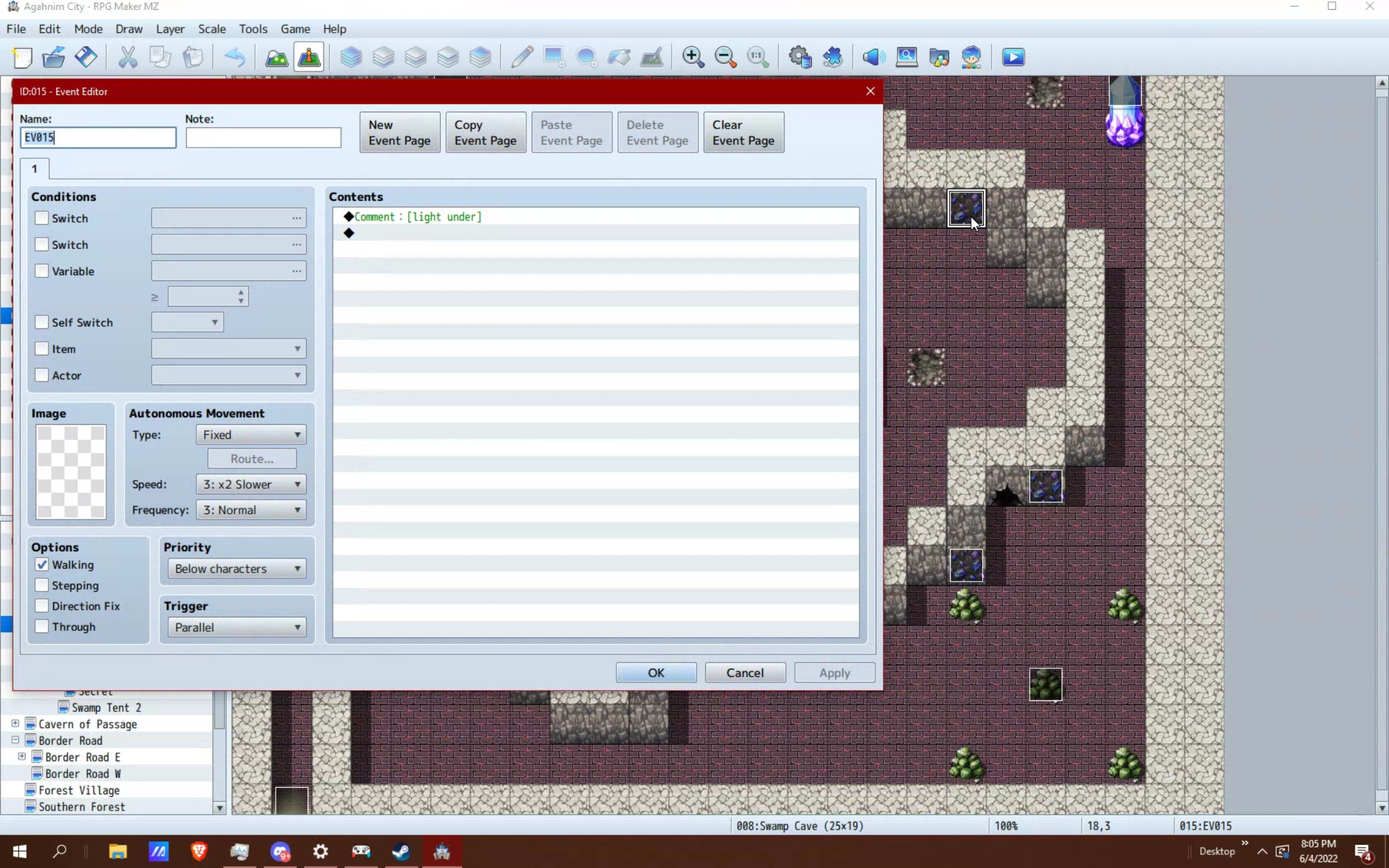This screenshot has height=868, width=1389.
Task: Open the Priority dropdown (Below characters)
Action: point(237,569)
